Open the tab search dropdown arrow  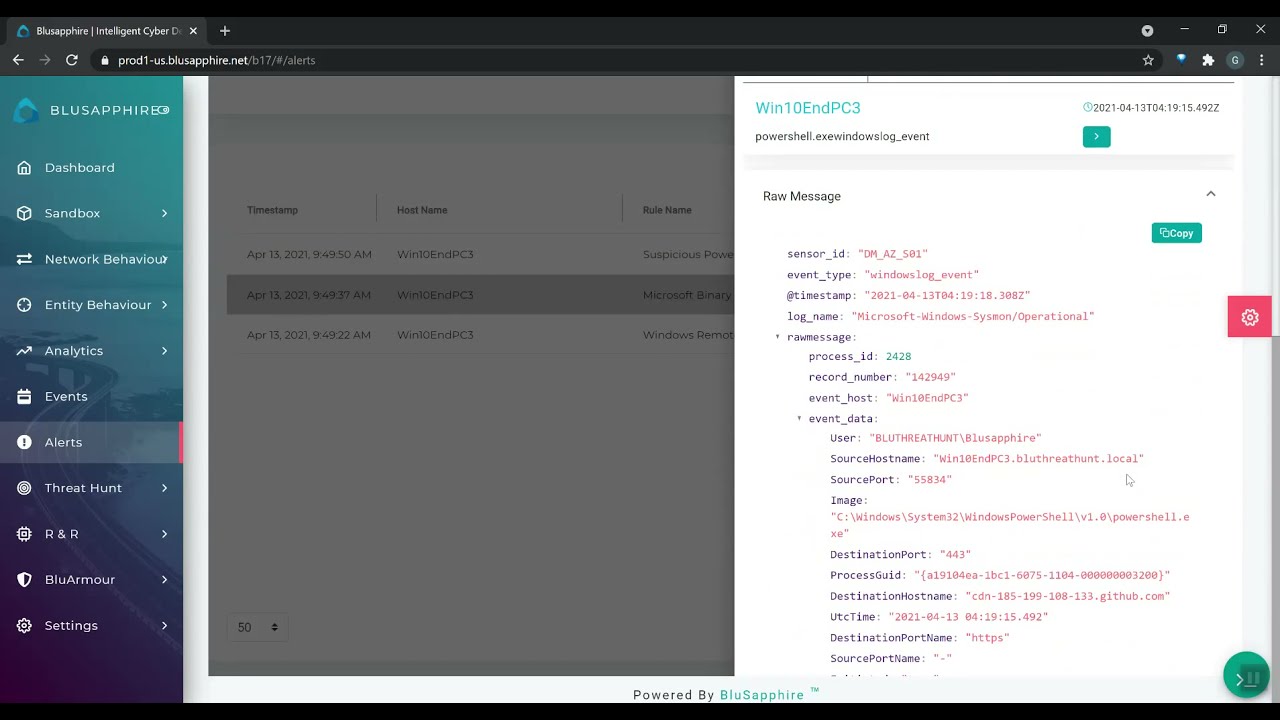click(x=1147, y=30)
